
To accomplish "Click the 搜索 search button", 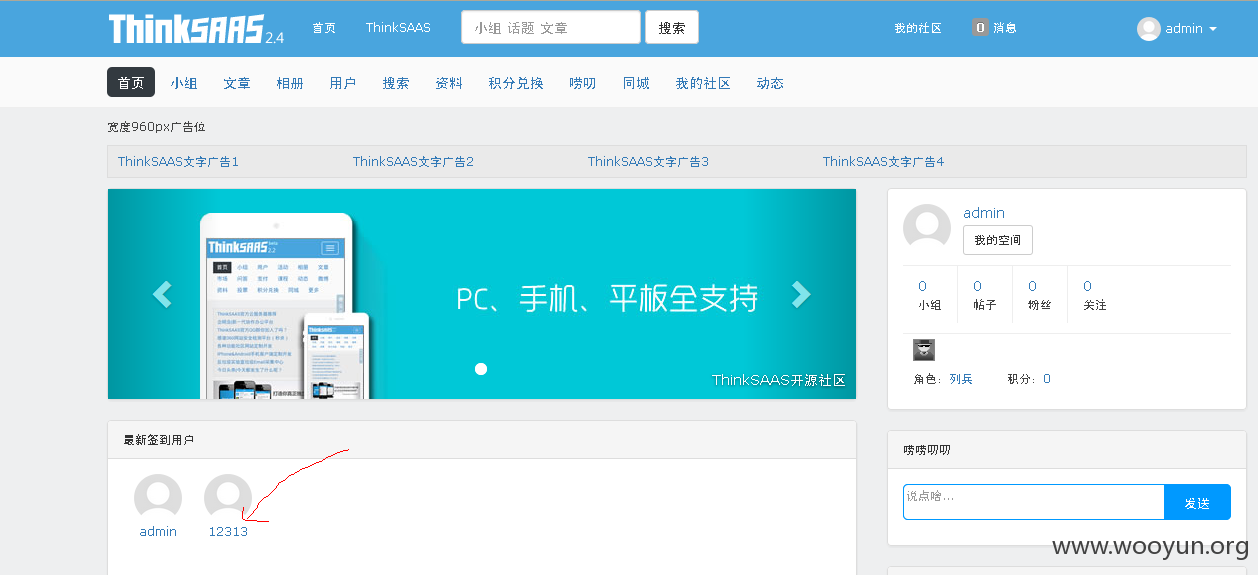I will click(x=672, y=27).
